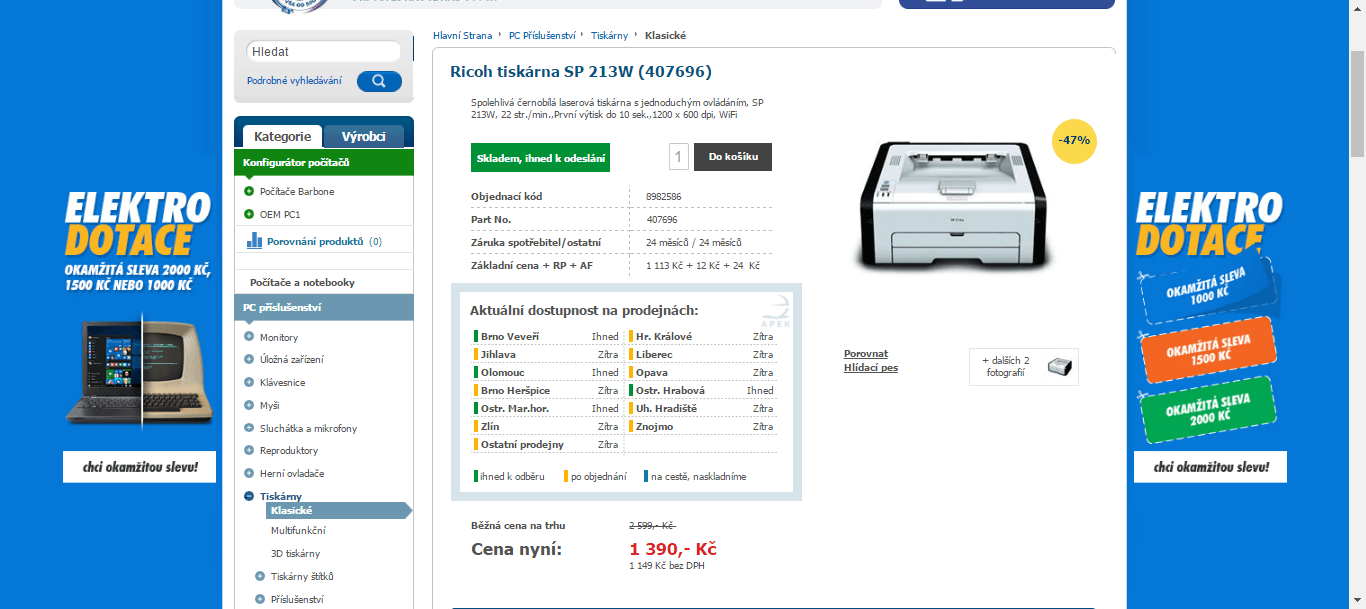Screen dimensions: 1366x609
Task: Expand the Myši category
Action: [x=249, y=405]
